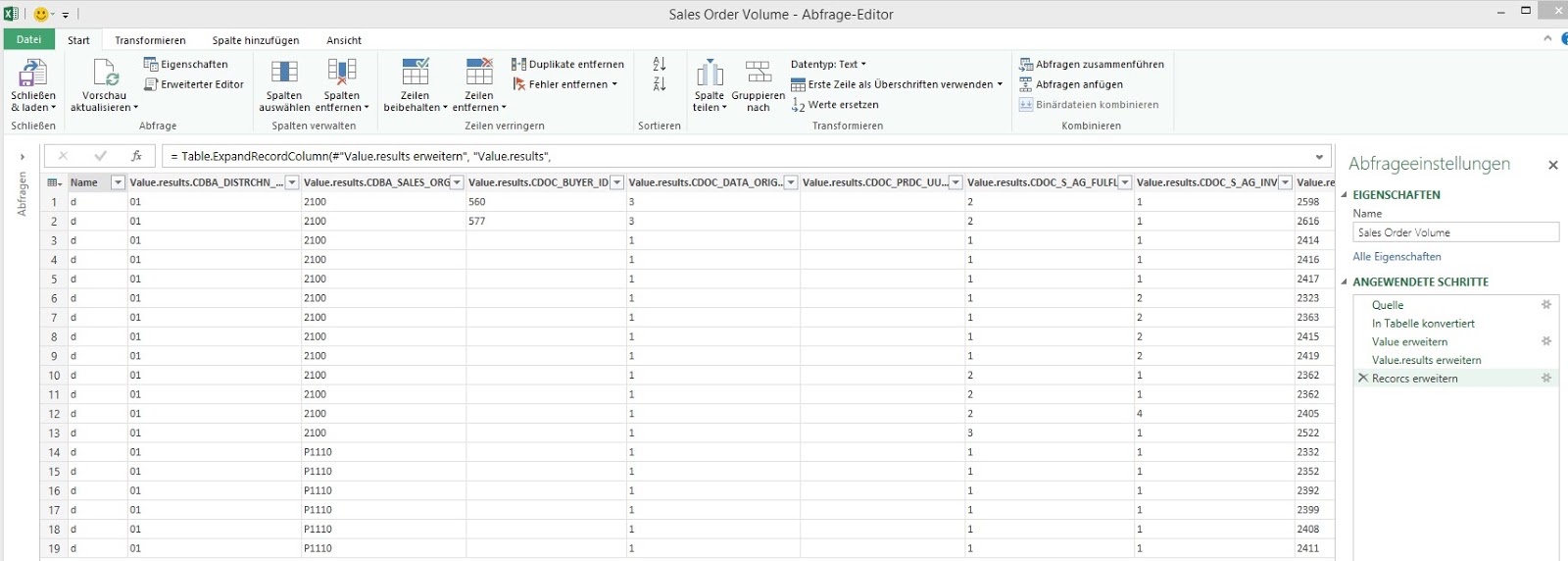The width and height of the screenshot is (1568, 561).
Task: Expand the Datentyp: Text dropdown
Action: click(829, 65)
